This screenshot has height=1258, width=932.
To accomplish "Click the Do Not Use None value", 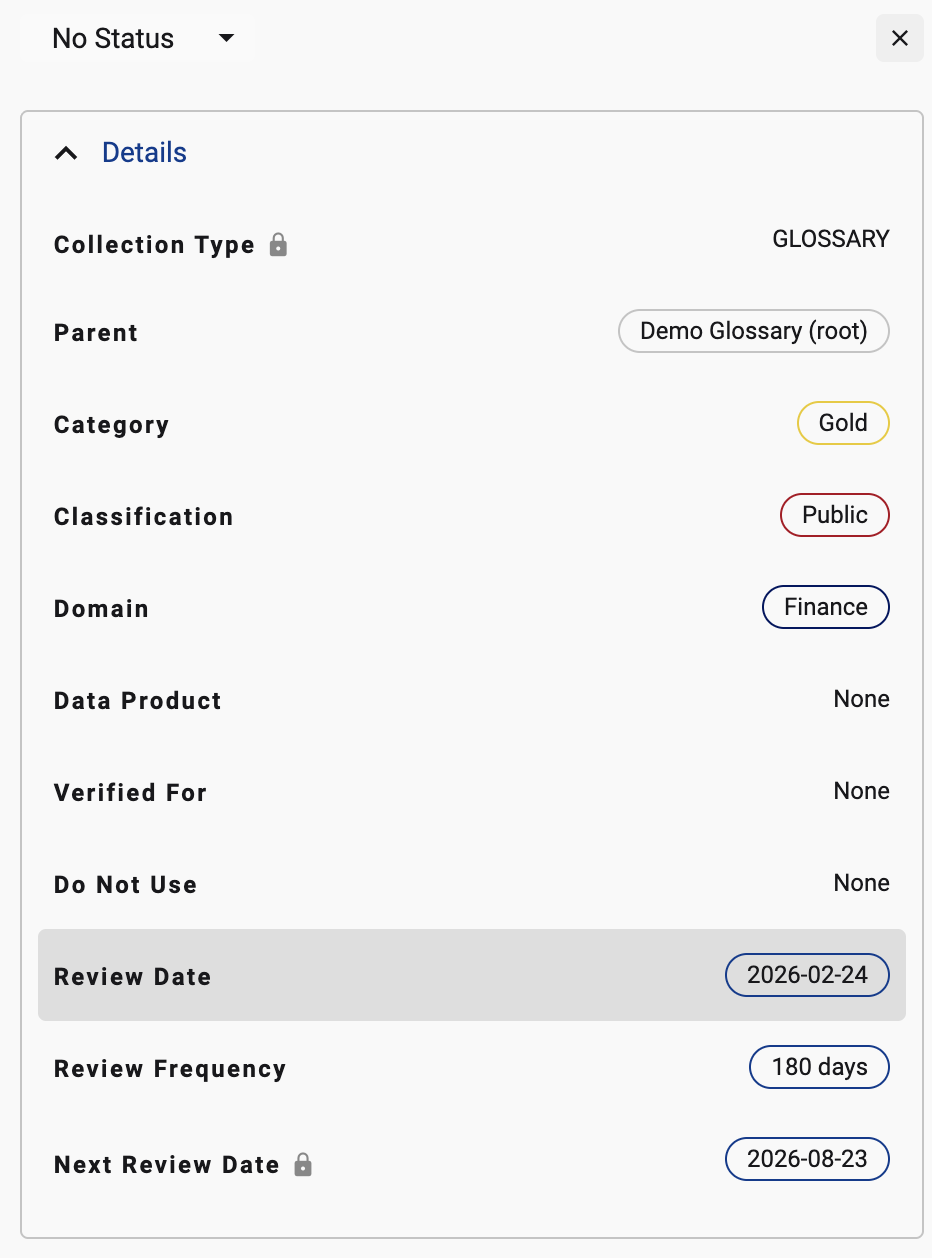I will point(861,883).
